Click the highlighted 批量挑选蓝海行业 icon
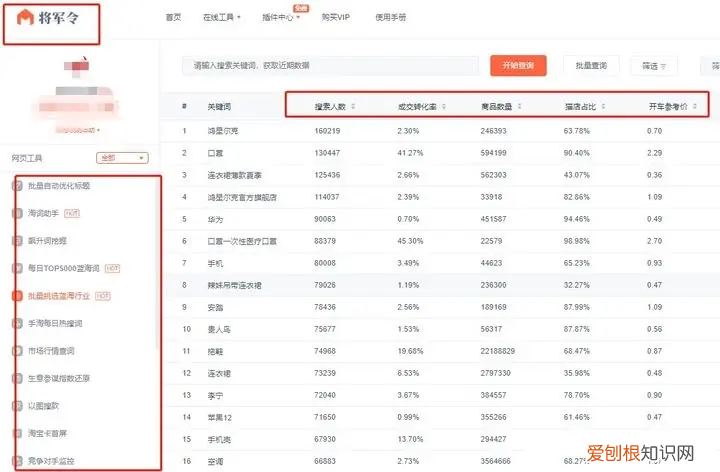720x472 pixels. pos(17,296)
